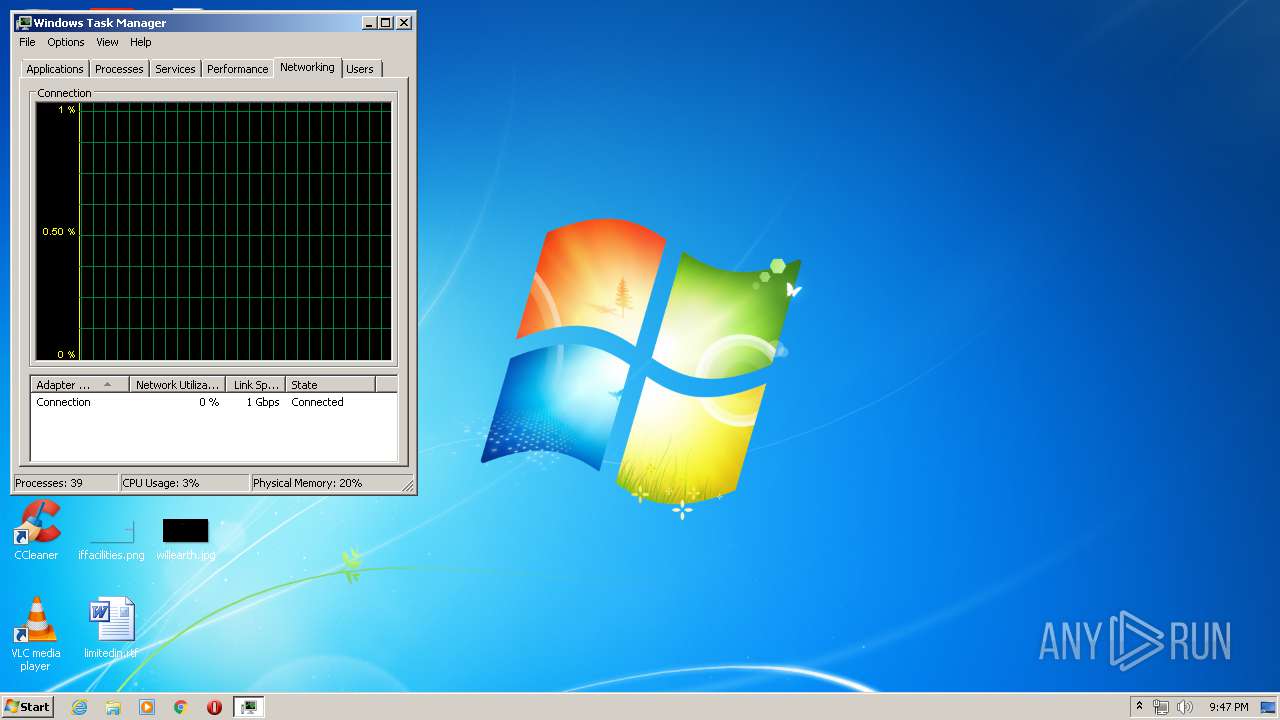Open the Help menu

click(141, 42)
